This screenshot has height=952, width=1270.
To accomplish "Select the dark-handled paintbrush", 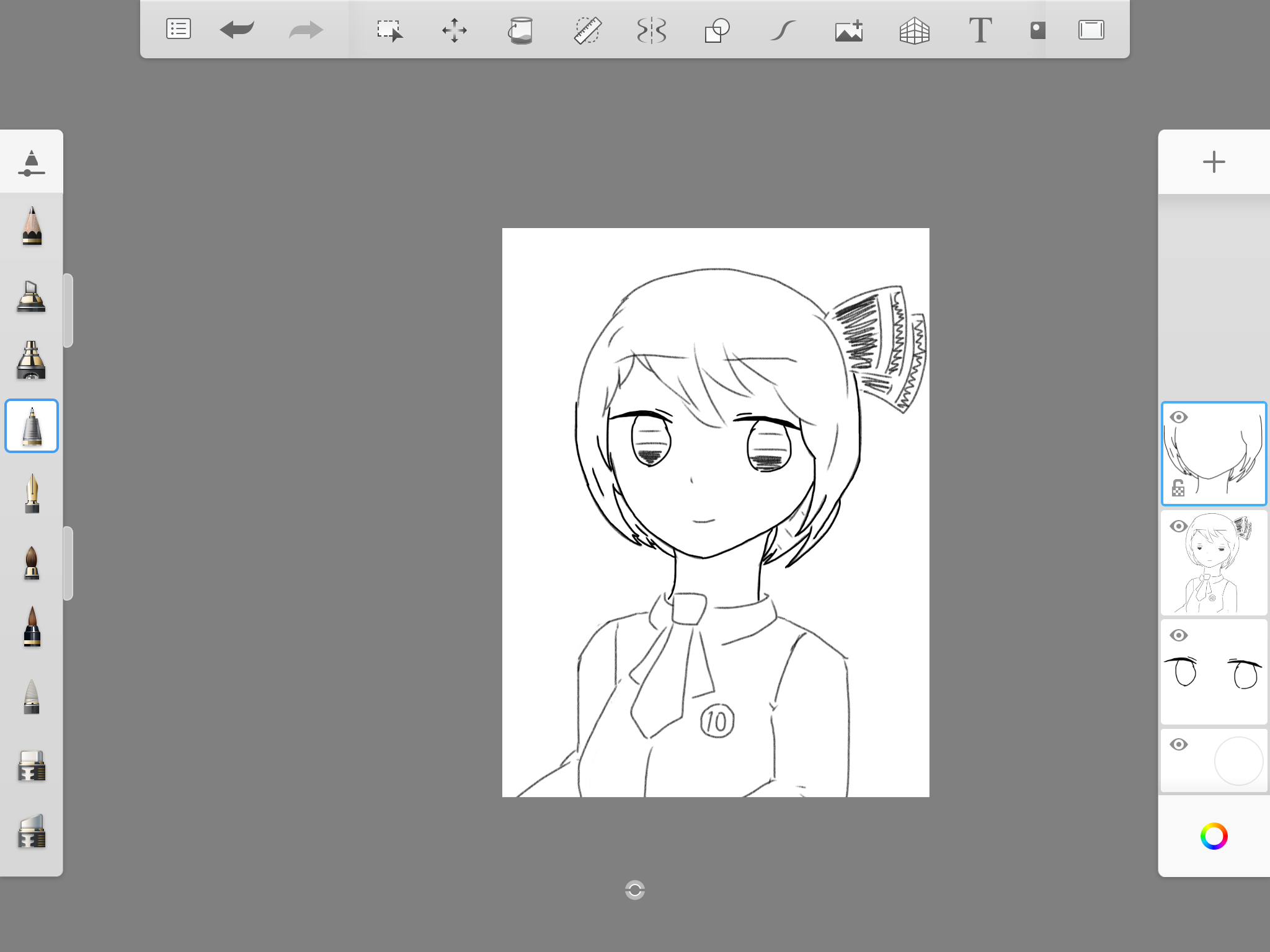I will tap(32, 627).
